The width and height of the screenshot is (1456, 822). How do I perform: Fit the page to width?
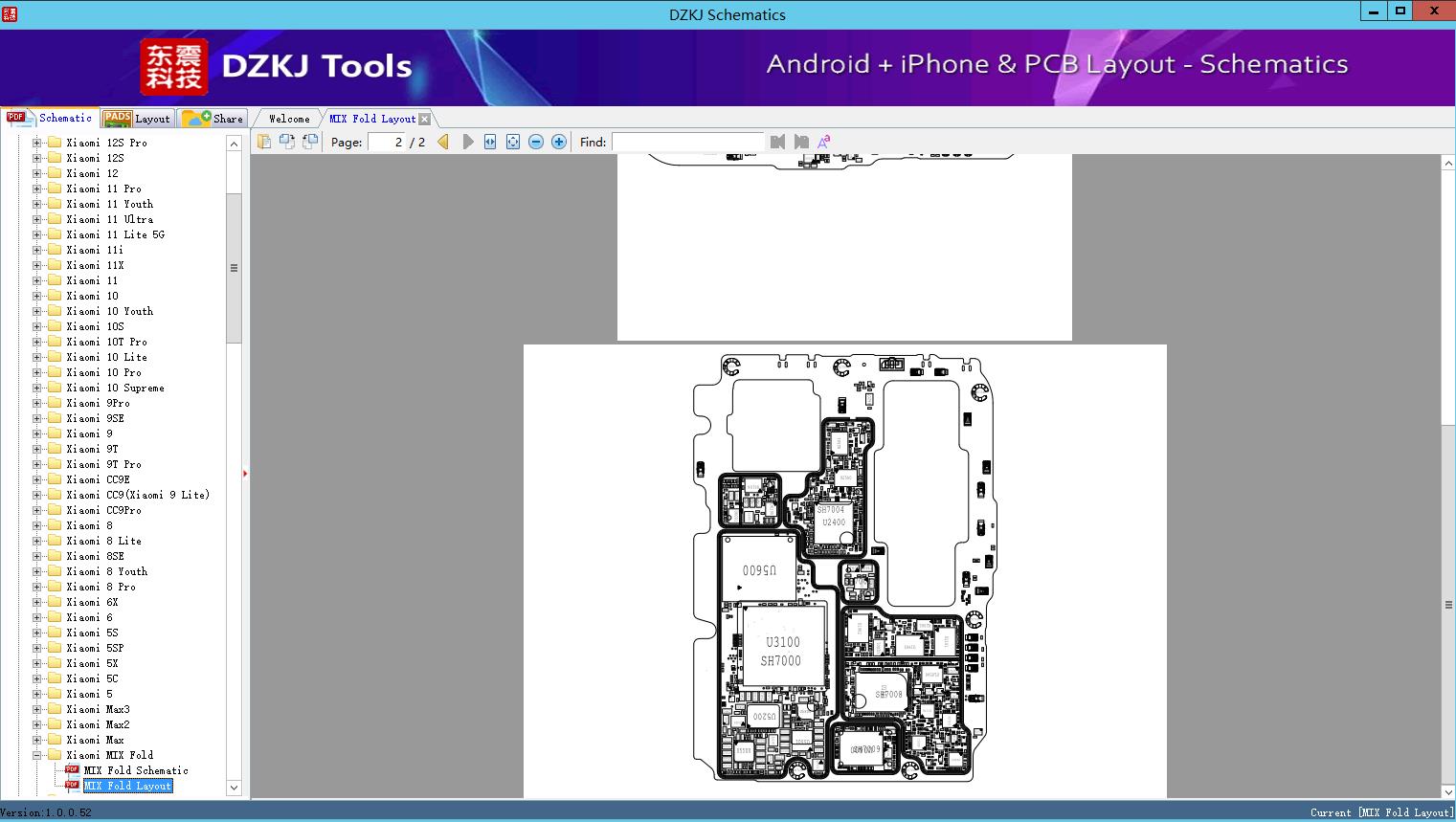click(490, 142)
